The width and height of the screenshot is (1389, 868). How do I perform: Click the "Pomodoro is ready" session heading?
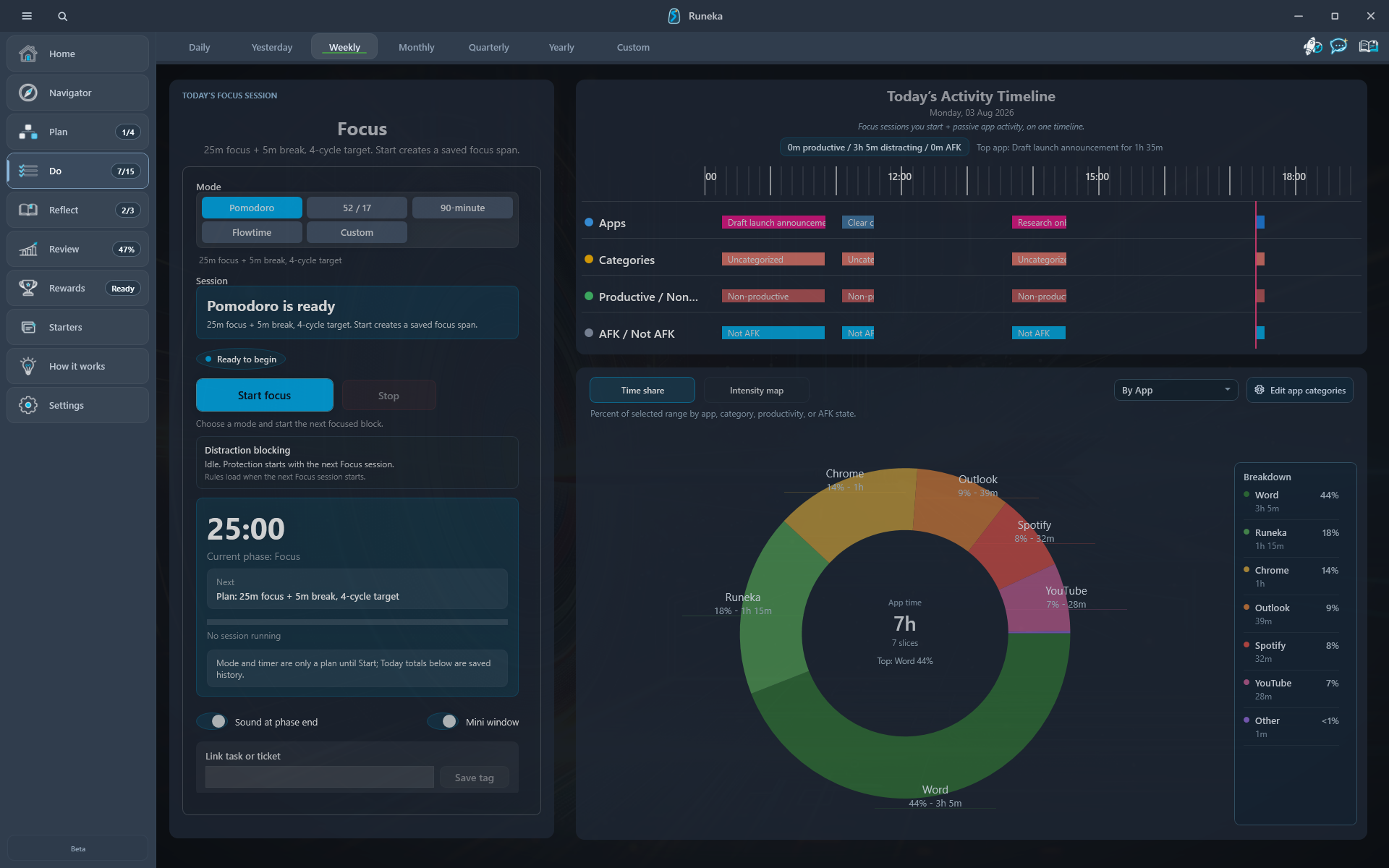click(x=271, y=306)
